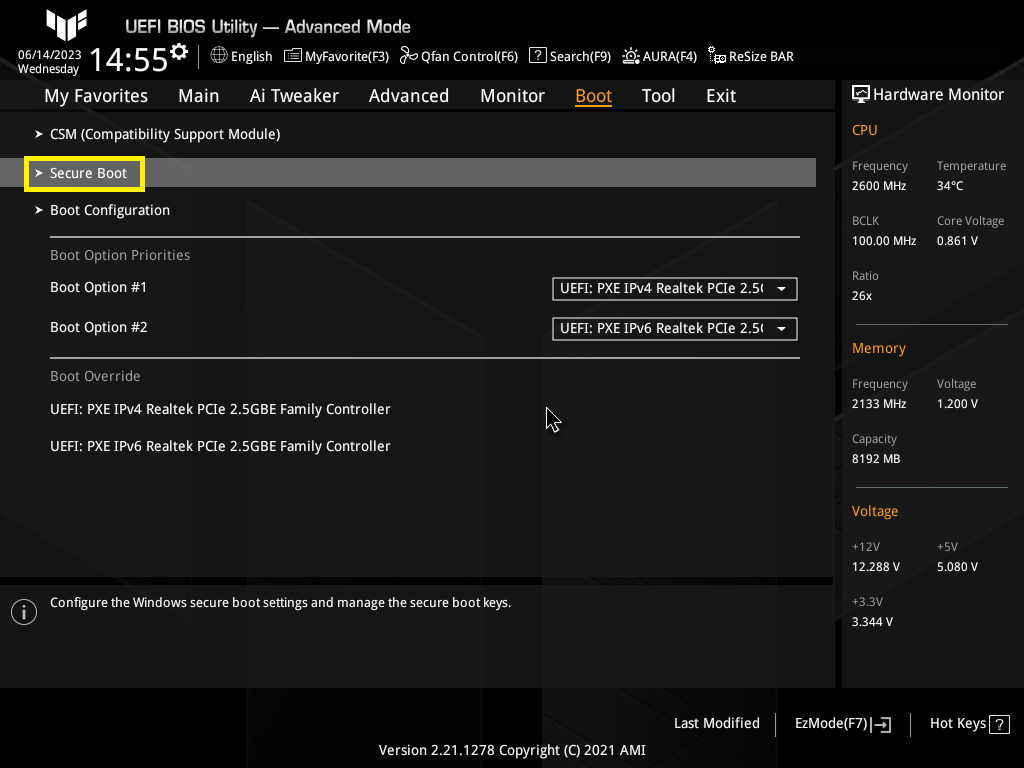Open the Secure Boot submenu

[x=408, y=173]
